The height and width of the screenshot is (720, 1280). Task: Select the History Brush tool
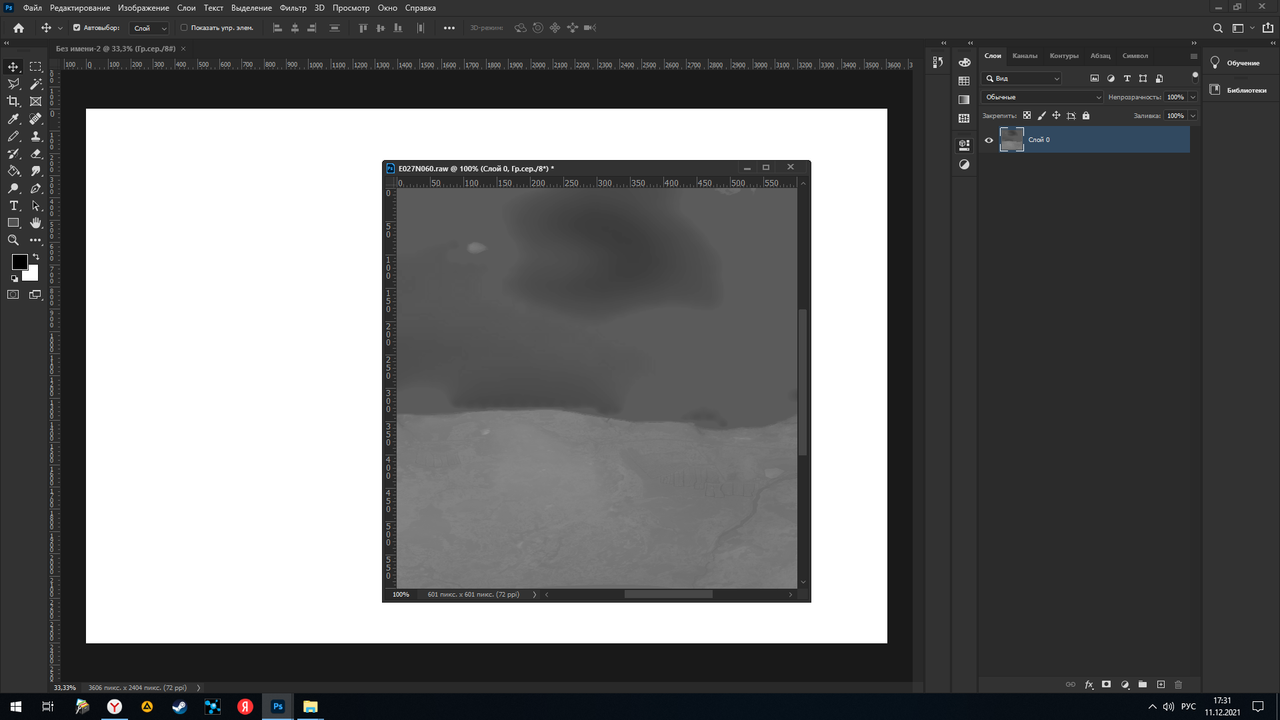tap(14, 154)
